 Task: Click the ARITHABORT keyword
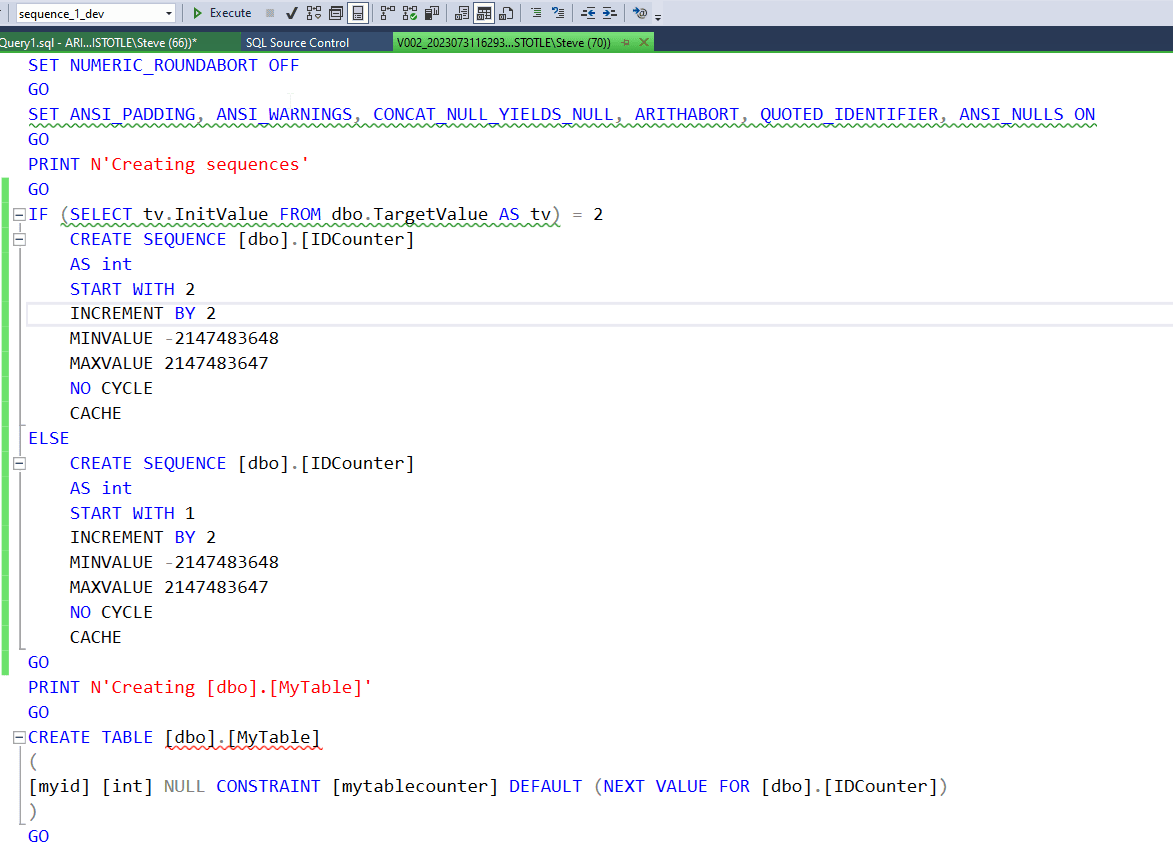click(x=687, y=114)
